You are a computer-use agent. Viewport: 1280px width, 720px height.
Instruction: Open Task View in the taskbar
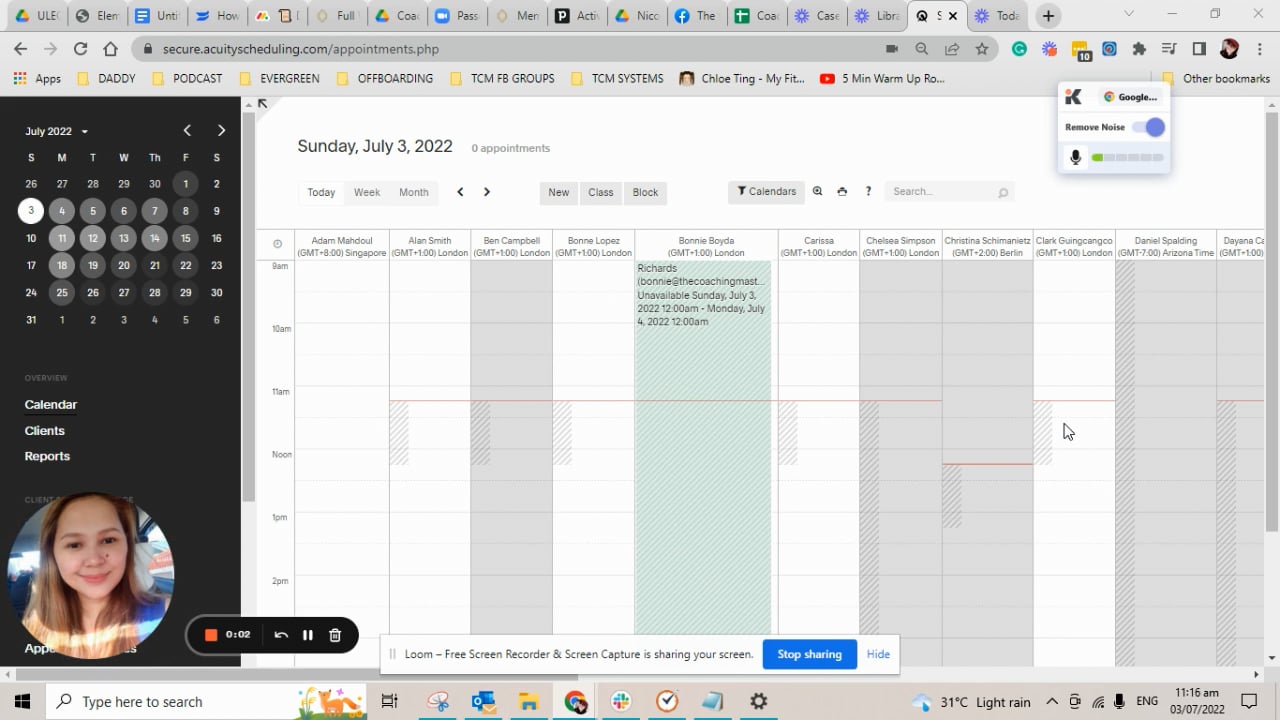390,702
